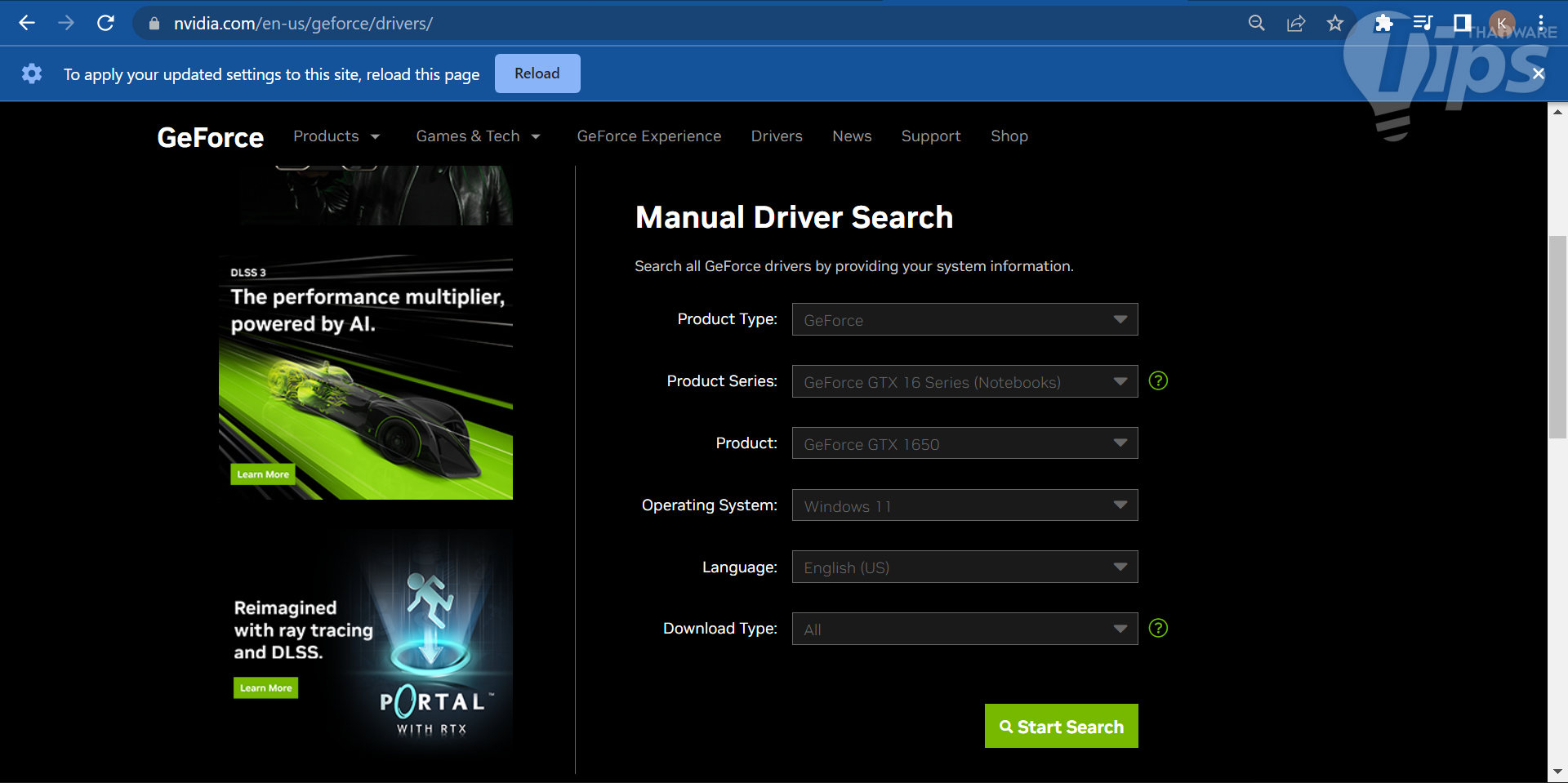
Task: Go to the Drivers nav item
Action: click(x=776, y=136)
